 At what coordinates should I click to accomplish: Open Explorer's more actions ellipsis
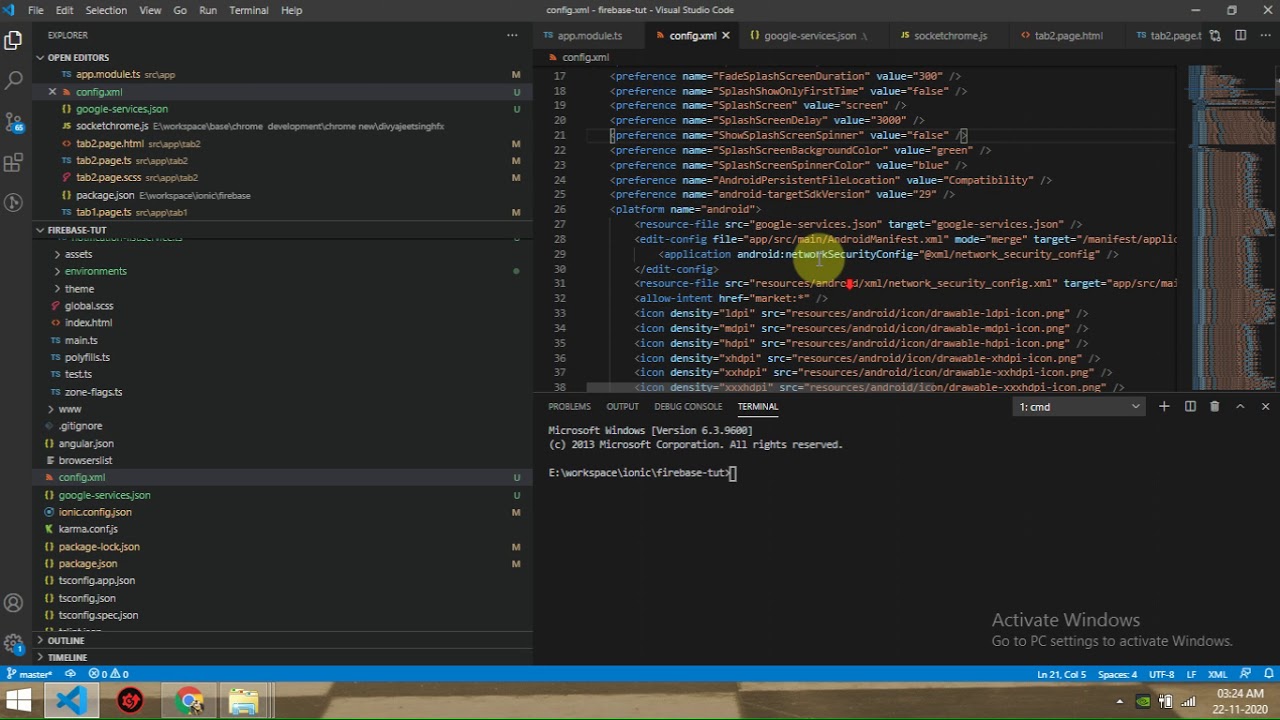click(x=512, y=35)
